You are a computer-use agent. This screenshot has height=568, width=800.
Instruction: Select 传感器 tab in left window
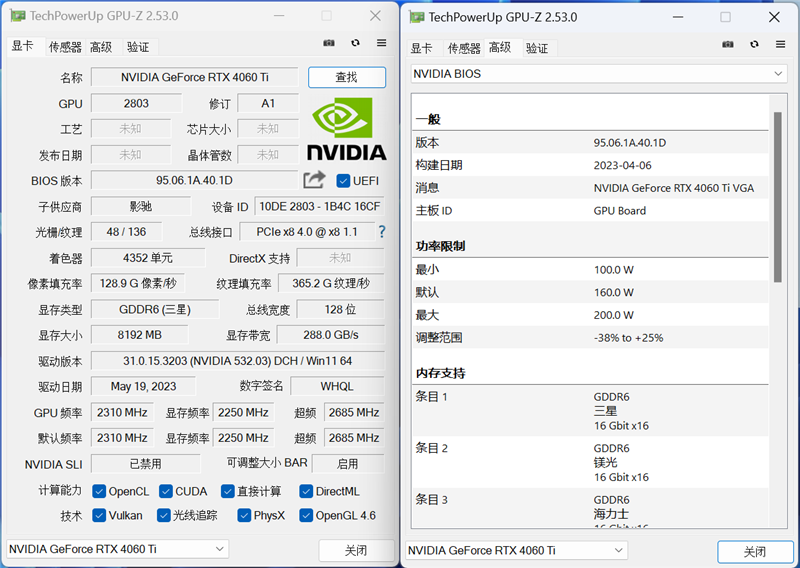click(65, 47)
